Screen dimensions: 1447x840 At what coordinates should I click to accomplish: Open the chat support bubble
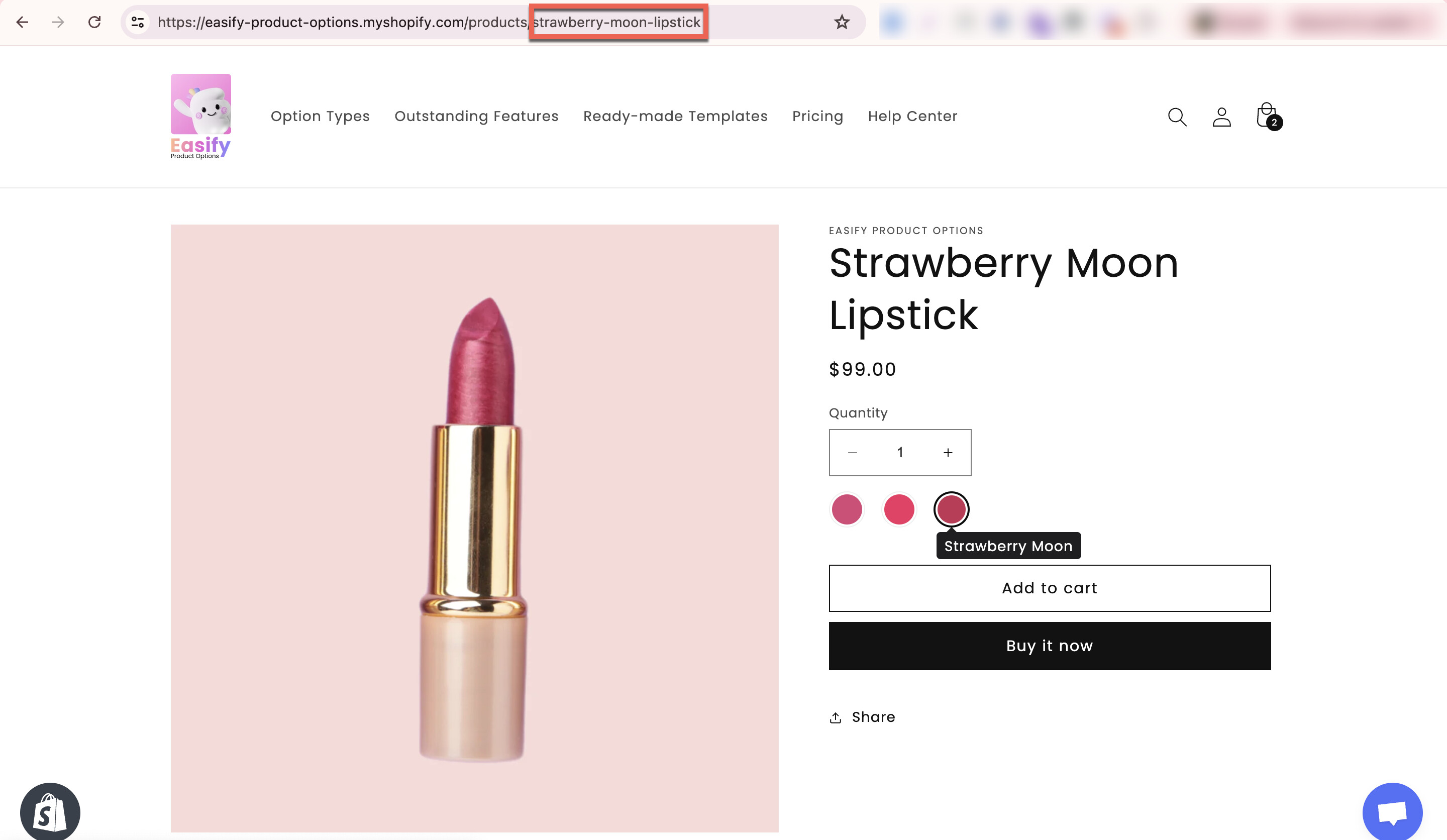tap(1392, 812)
